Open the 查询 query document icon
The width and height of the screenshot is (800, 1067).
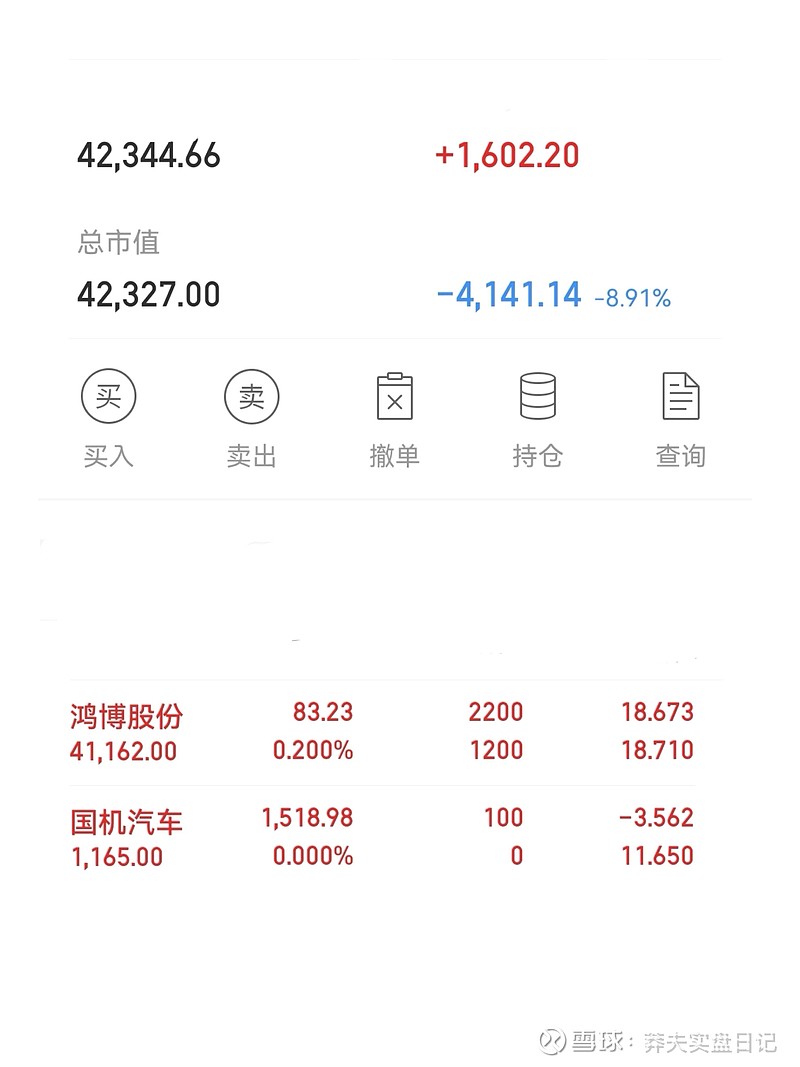point(681,396)
